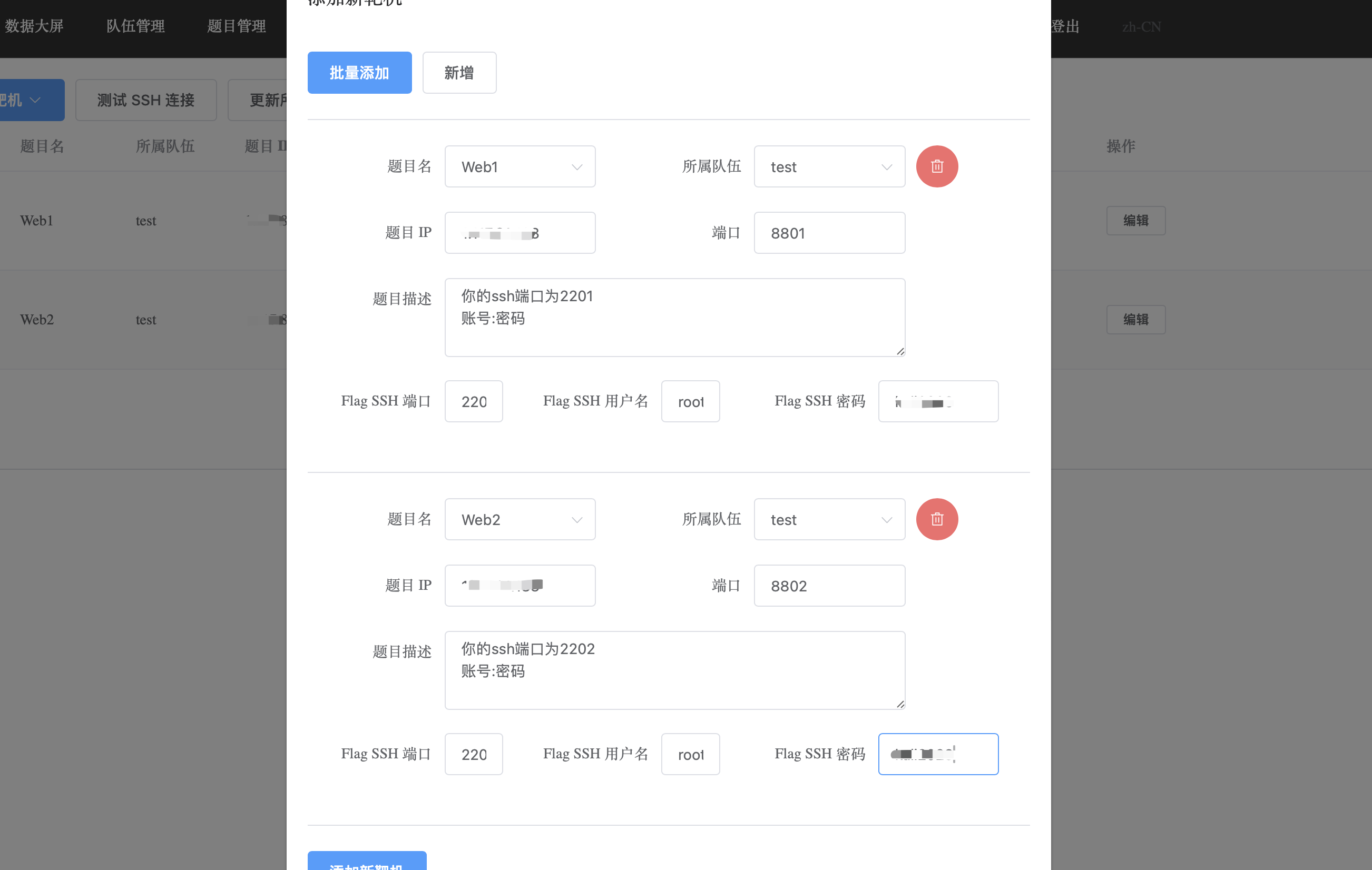This screenshot has height=870, width=1372.
Task: Edit the port field showing 8801
Action: (x=829, y=233)
